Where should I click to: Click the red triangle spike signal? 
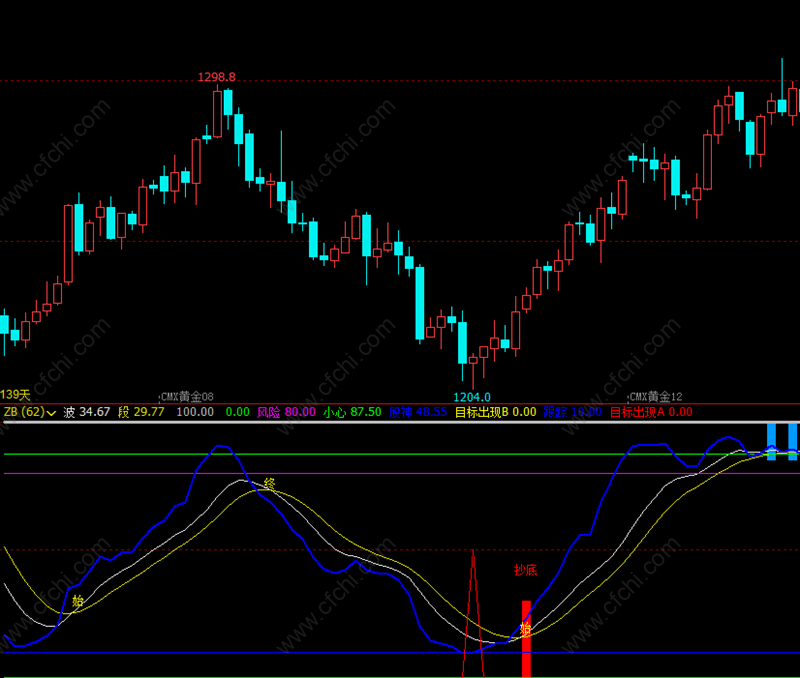tap(473, 614)
